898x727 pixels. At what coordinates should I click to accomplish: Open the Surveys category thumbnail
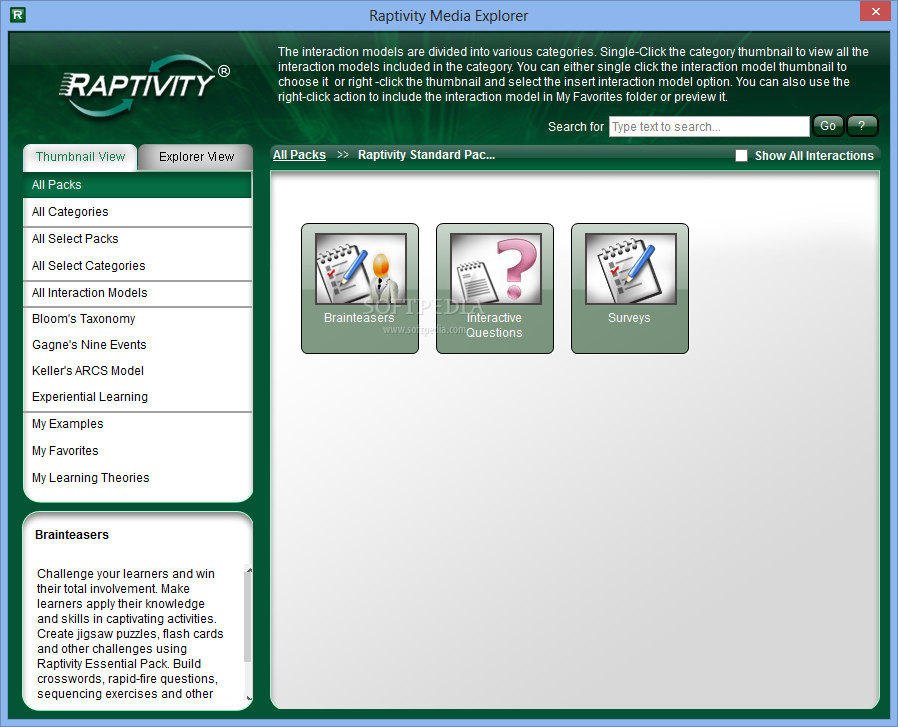(x=630, y=288)
